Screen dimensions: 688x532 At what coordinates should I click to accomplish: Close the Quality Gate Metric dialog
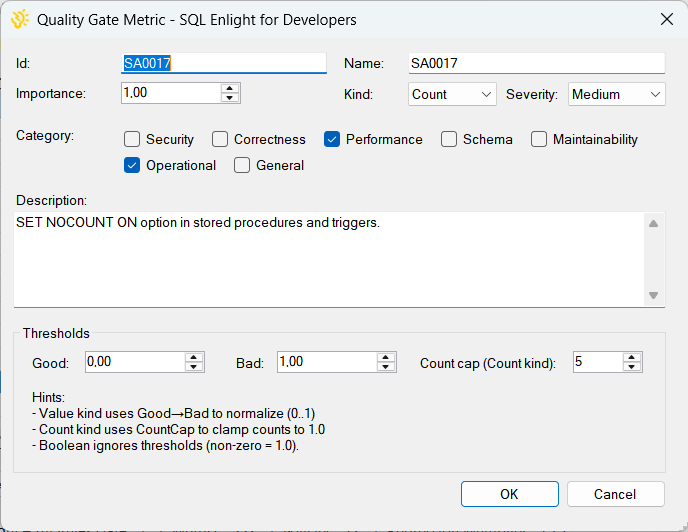[666, 19]
